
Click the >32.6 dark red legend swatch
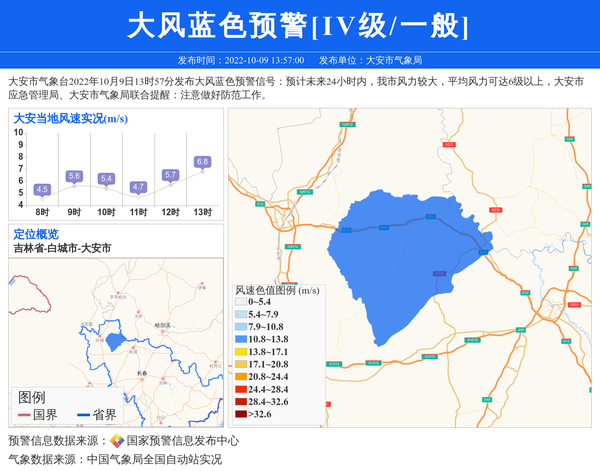coord(241,414)
